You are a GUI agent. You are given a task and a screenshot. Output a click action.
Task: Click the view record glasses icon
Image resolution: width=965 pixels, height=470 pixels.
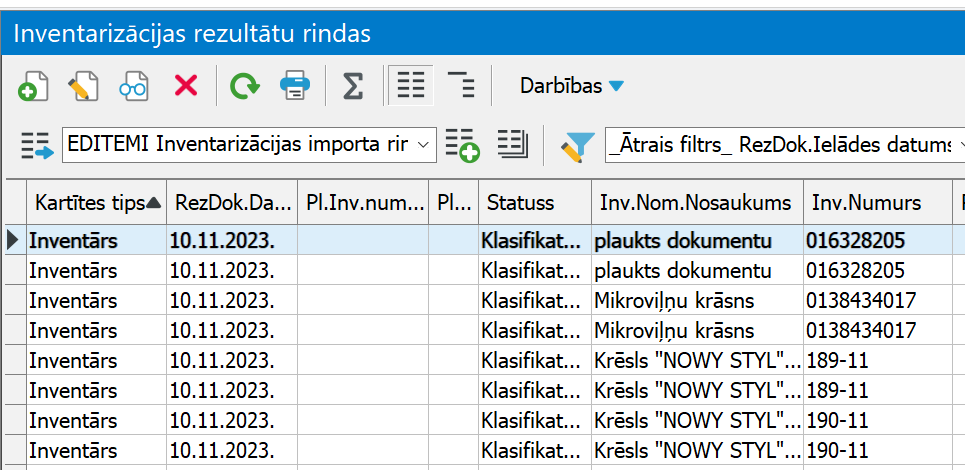click(x=134, y=86)
